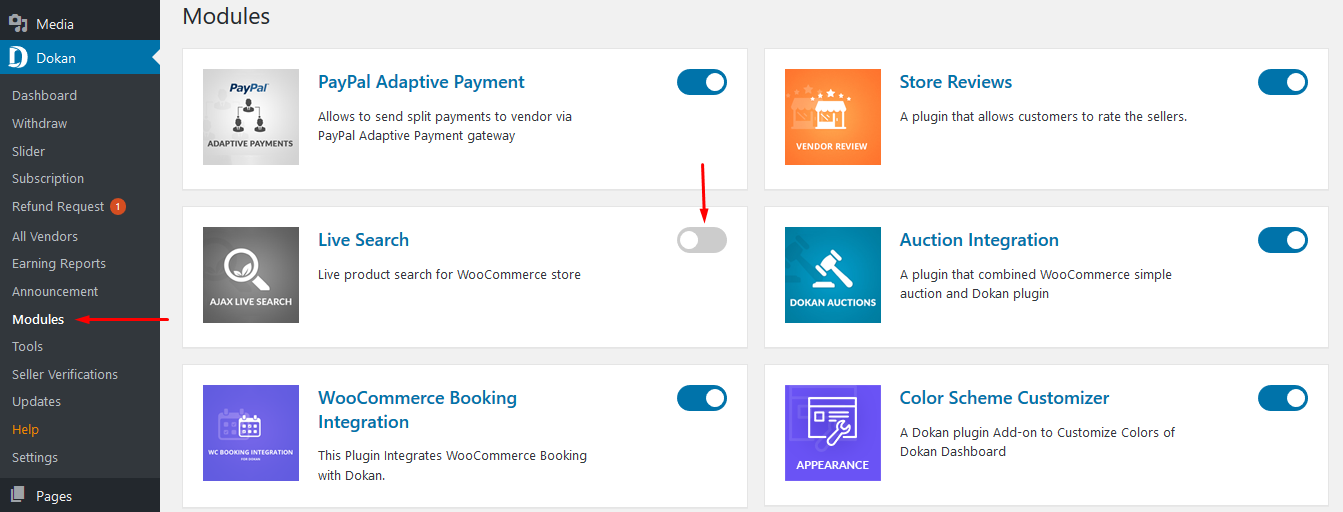Click the Pages icon in the sidebar

click(18, 495)
